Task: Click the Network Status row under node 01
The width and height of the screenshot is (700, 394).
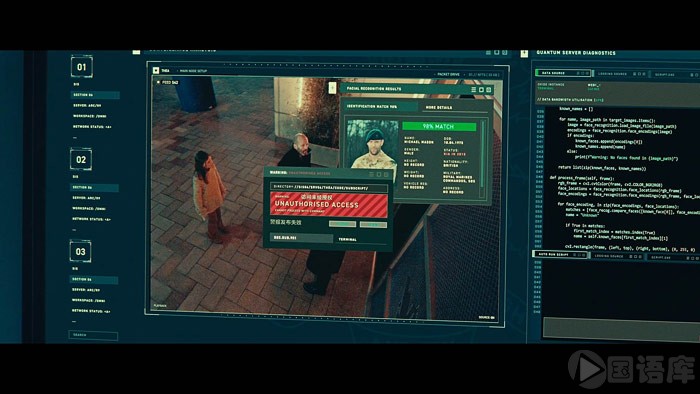Action: [92, 127]
